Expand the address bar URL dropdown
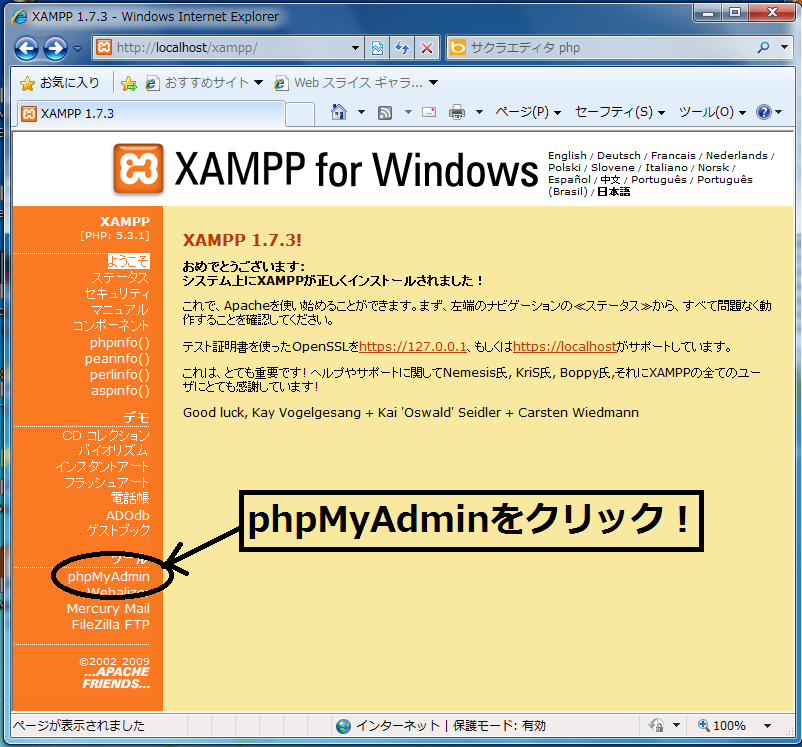The height and width of the screenshot is (747, 802). [356, 48]
